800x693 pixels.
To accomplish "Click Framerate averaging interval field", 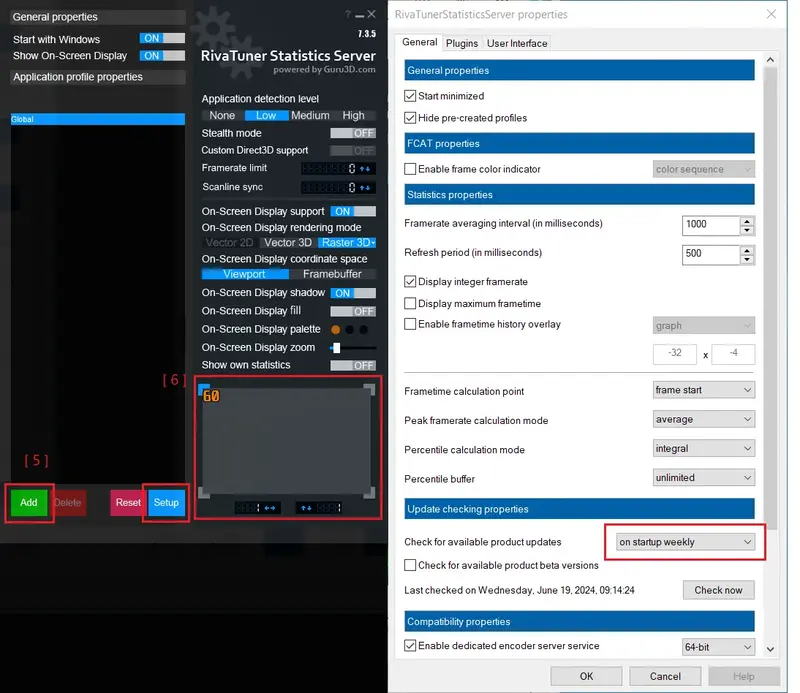I will pos(711,225).
